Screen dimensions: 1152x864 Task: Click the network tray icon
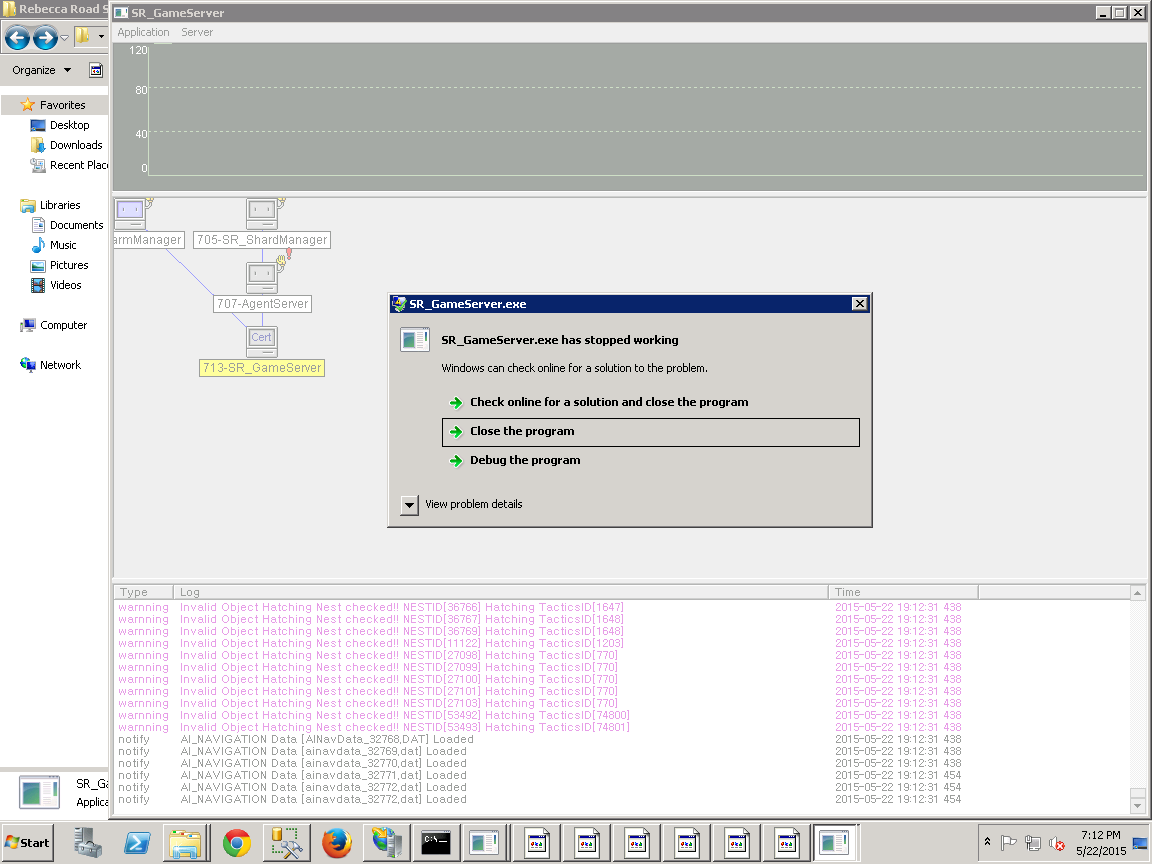tap(1033, 843)
